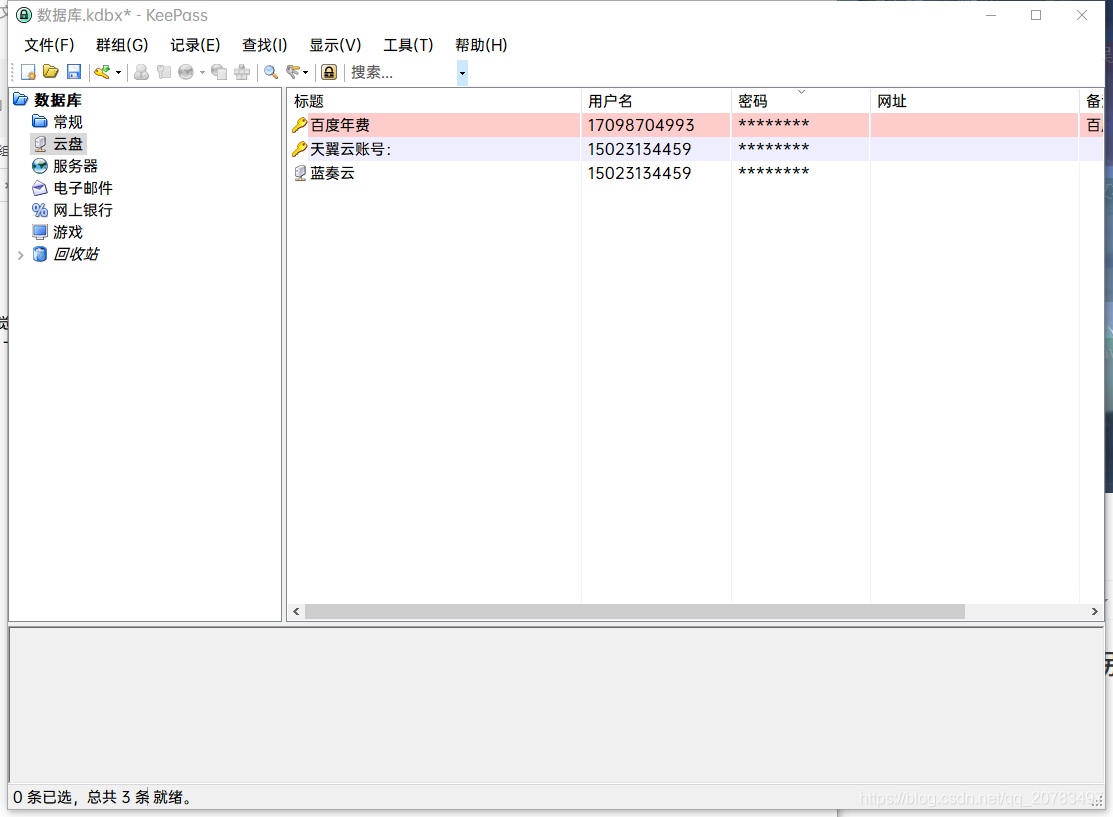Select the 常规 group folder

67,122
